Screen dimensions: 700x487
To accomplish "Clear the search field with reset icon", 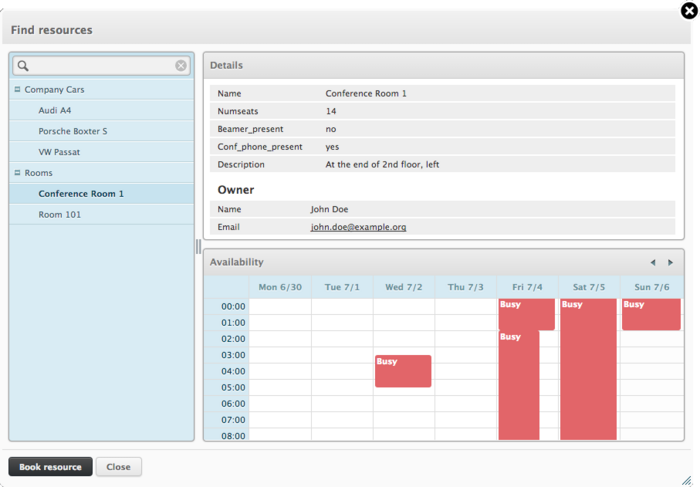I will [x=181, y=66].
